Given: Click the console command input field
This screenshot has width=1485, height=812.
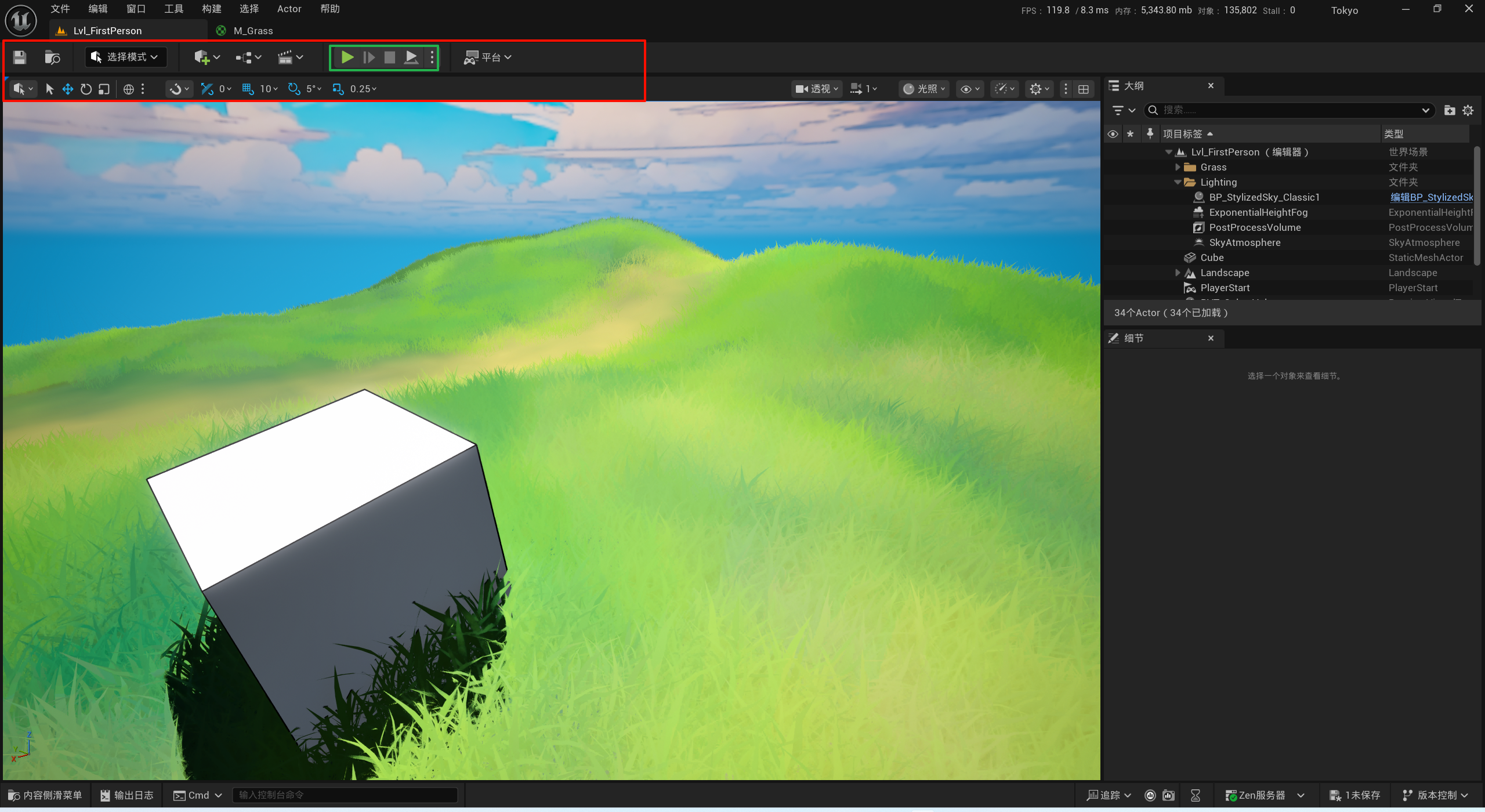Looking at the screenshot, I should 345,795.
